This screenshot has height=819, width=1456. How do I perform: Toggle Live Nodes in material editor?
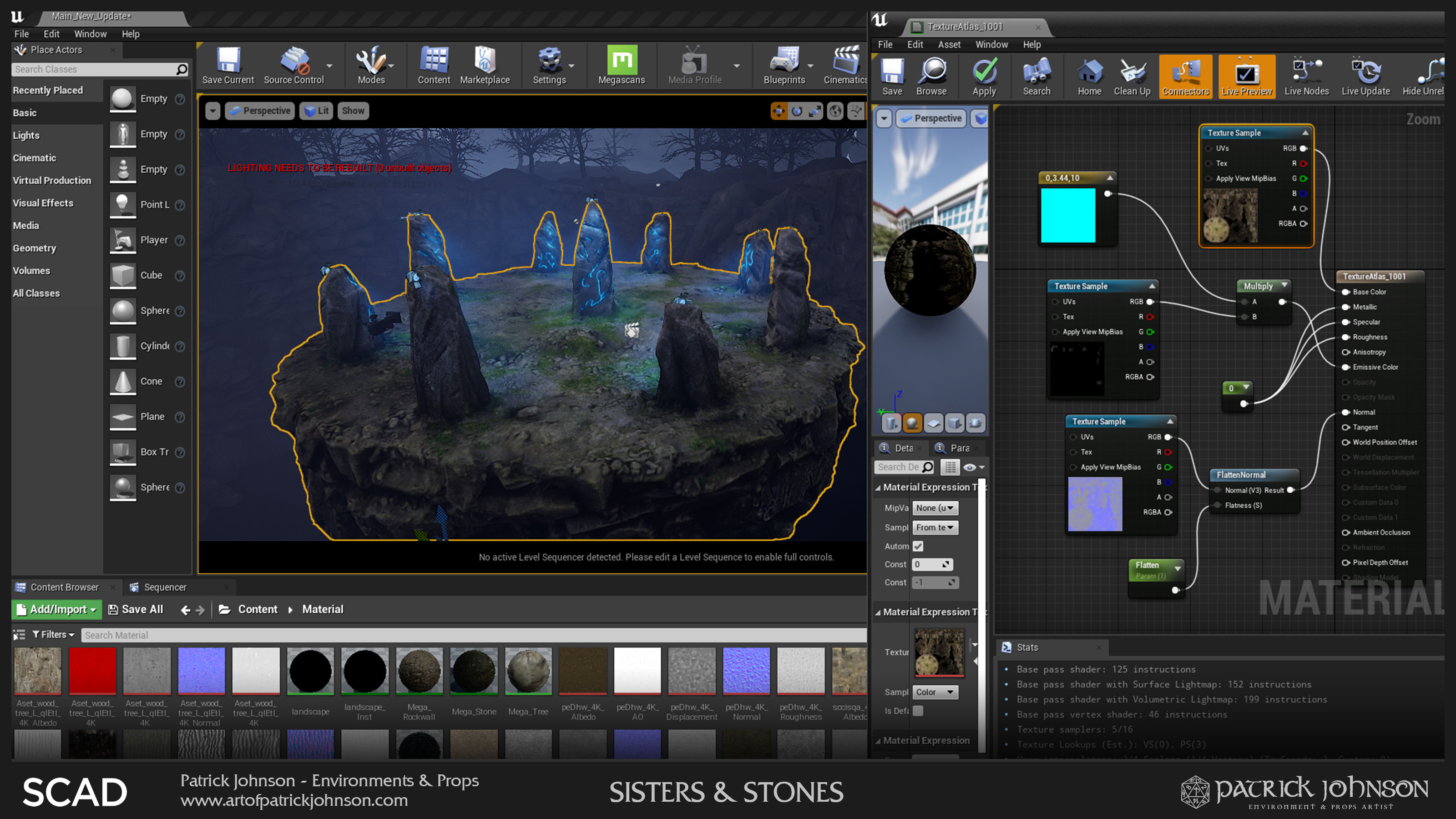point(1306,77)
